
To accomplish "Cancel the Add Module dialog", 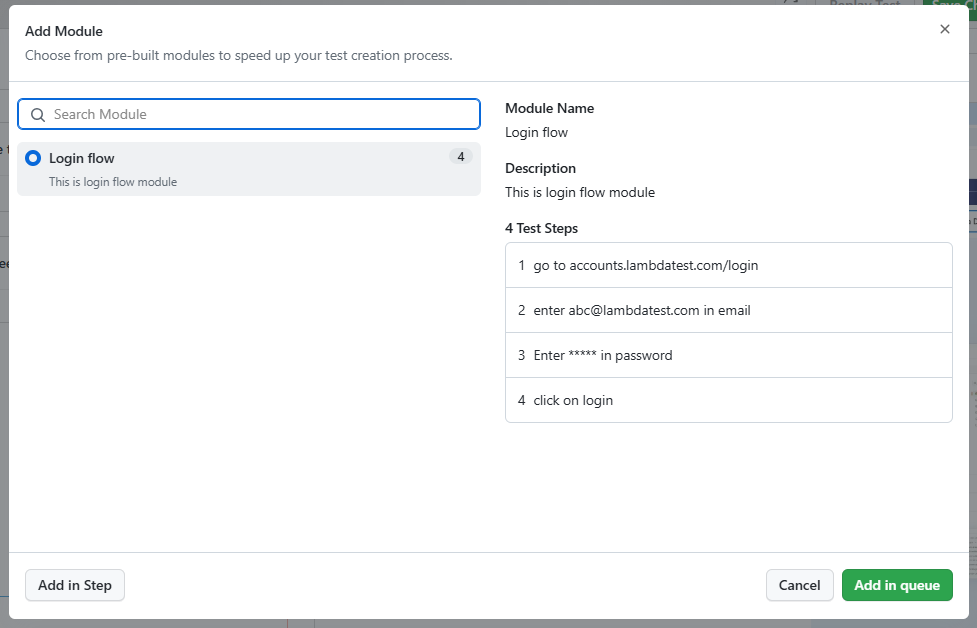I will pyautogui.click(x=799, y=585).
